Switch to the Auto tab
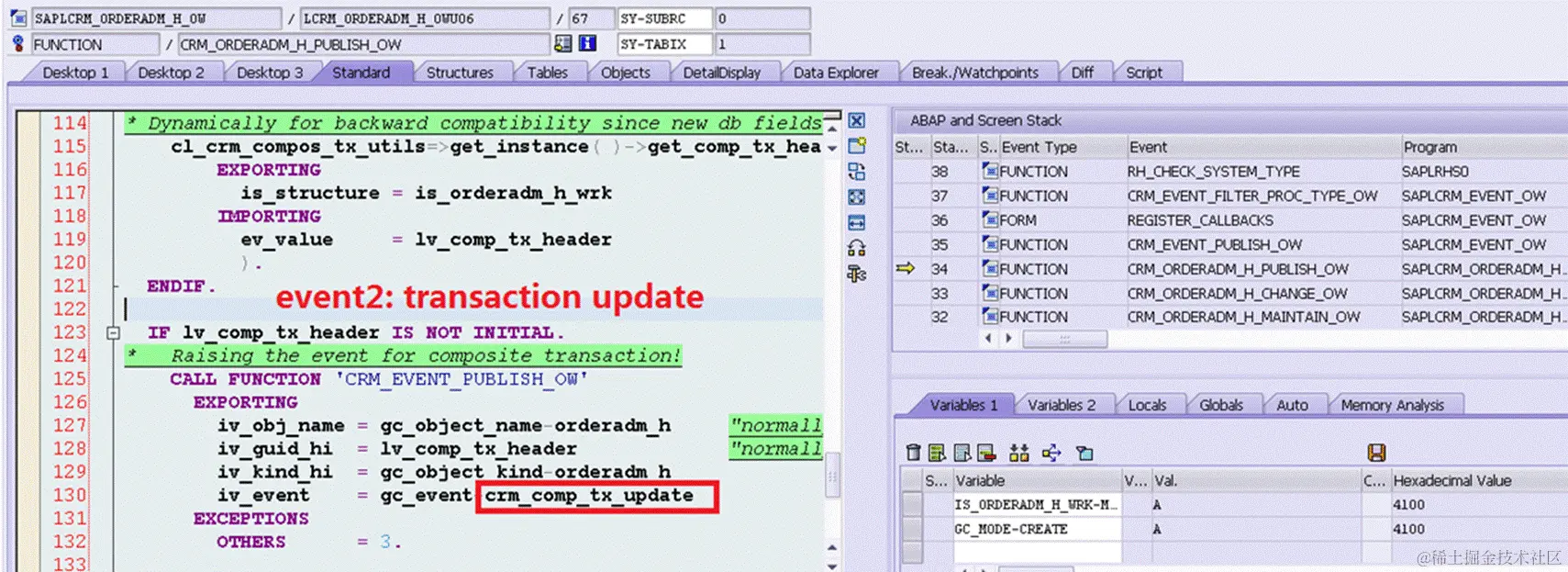Screen dimensions: 1568x572 [x=1292, y=405]
